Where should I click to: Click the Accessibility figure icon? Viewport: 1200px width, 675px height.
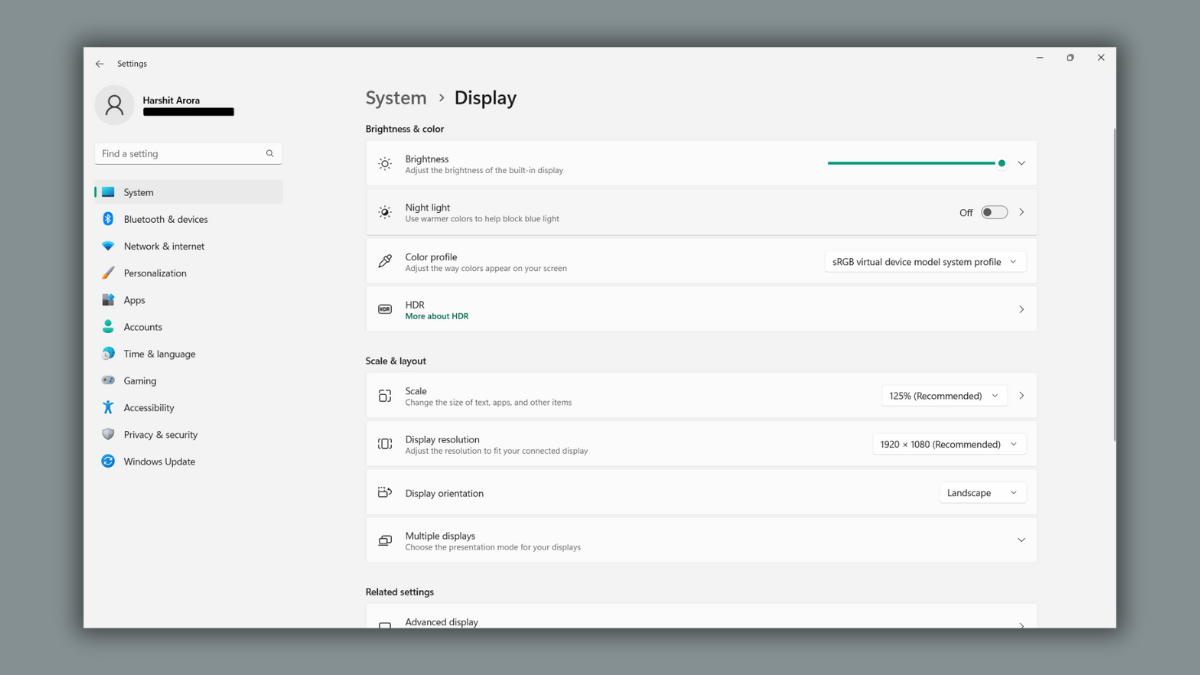click(x=108, y=408)
